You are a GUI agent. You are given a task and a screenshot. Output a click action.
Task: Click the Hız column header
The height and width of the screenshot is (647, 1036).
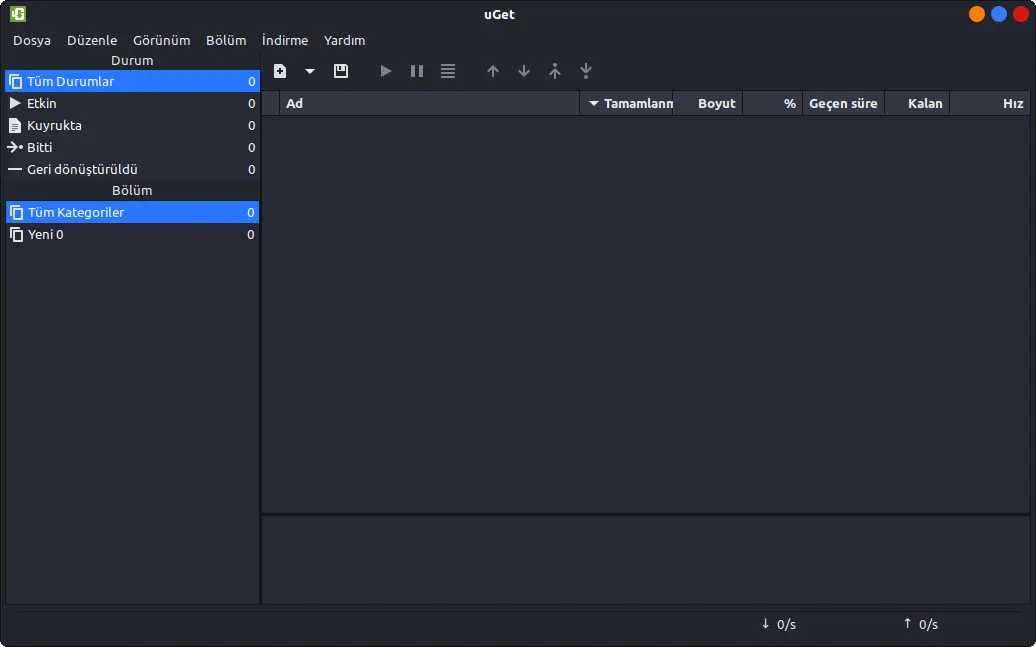coord(990,103)
